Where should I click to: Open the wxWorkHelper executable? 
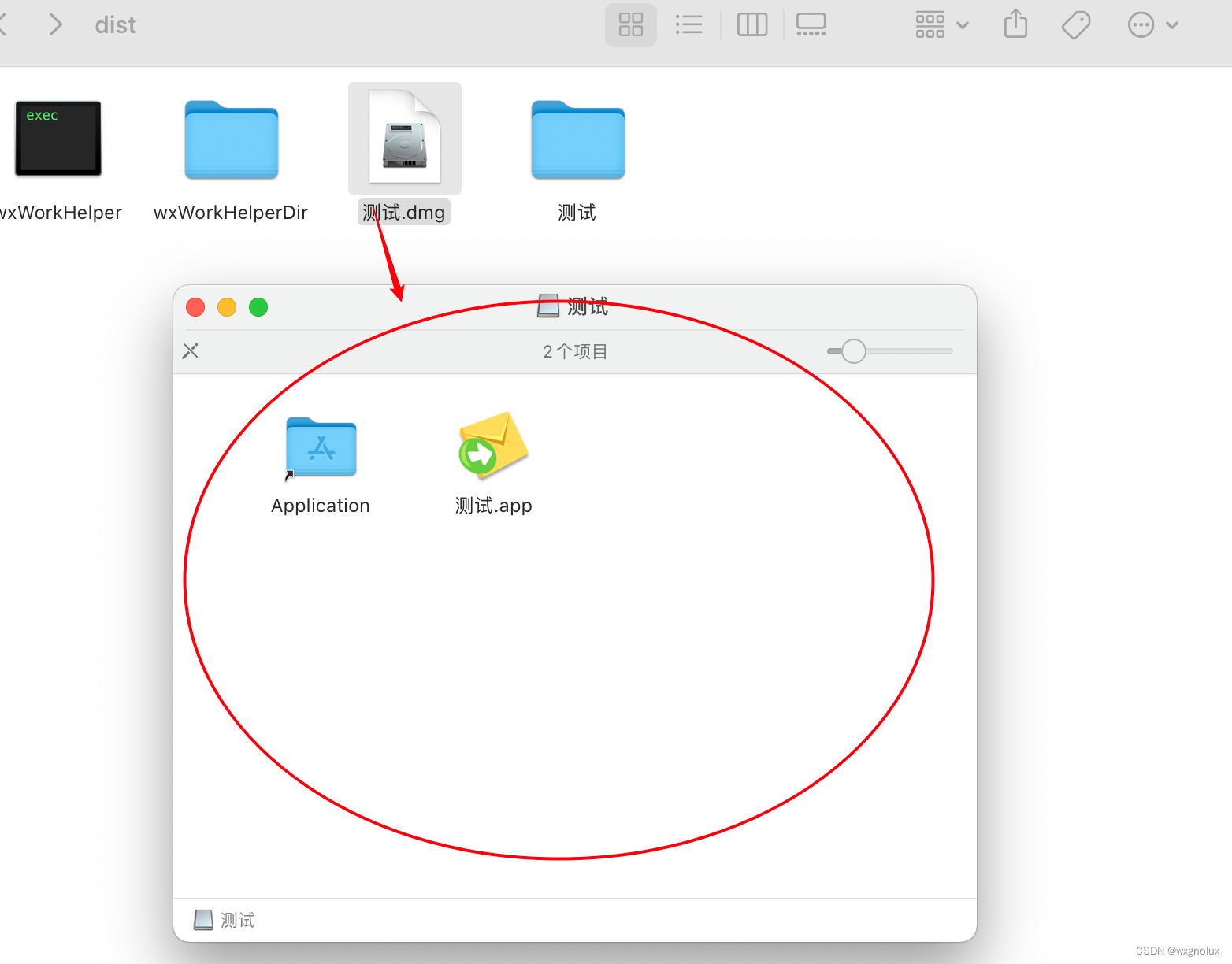pyautogui.click(x=57, y=139)
